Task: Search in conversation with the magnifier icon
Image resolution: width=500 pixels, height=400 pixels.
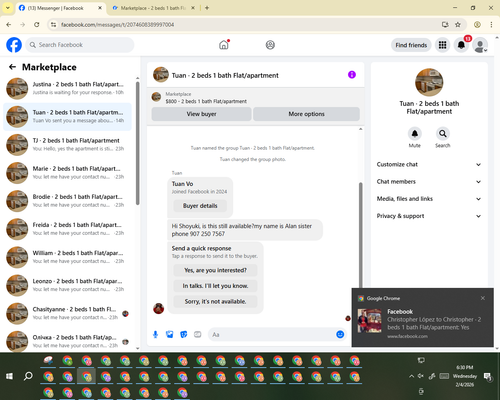Action: pos(443,134)
